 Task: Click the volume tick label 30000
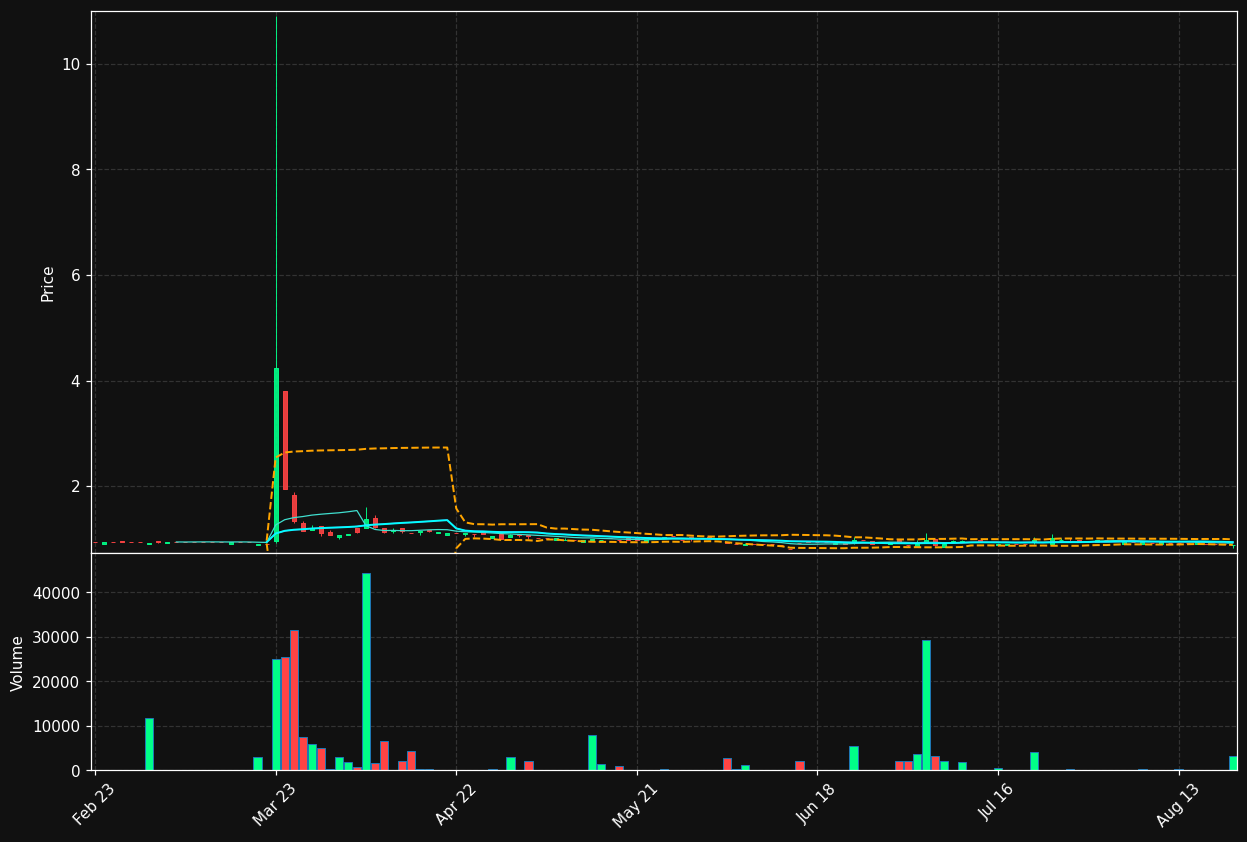tap(57, 637)
